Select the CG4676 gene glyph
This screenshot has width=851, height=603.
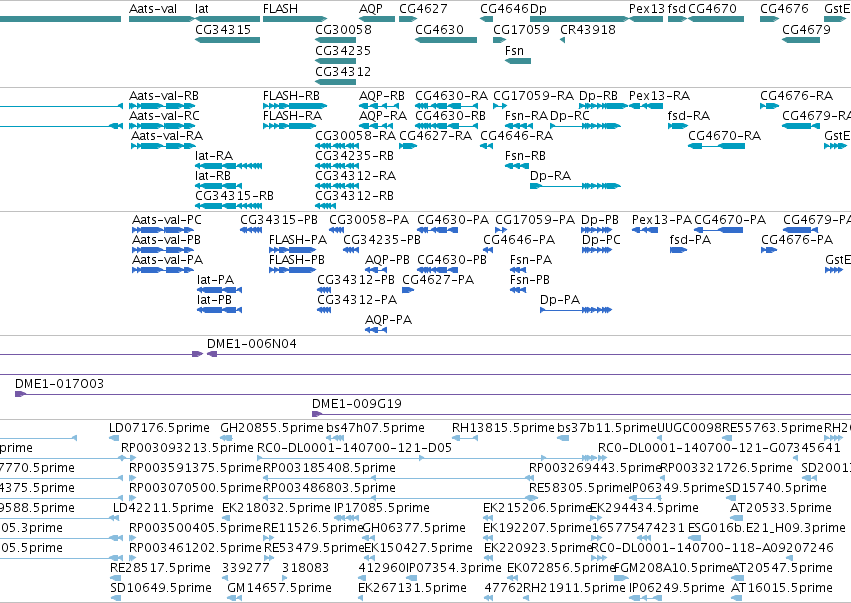[769, 19]
